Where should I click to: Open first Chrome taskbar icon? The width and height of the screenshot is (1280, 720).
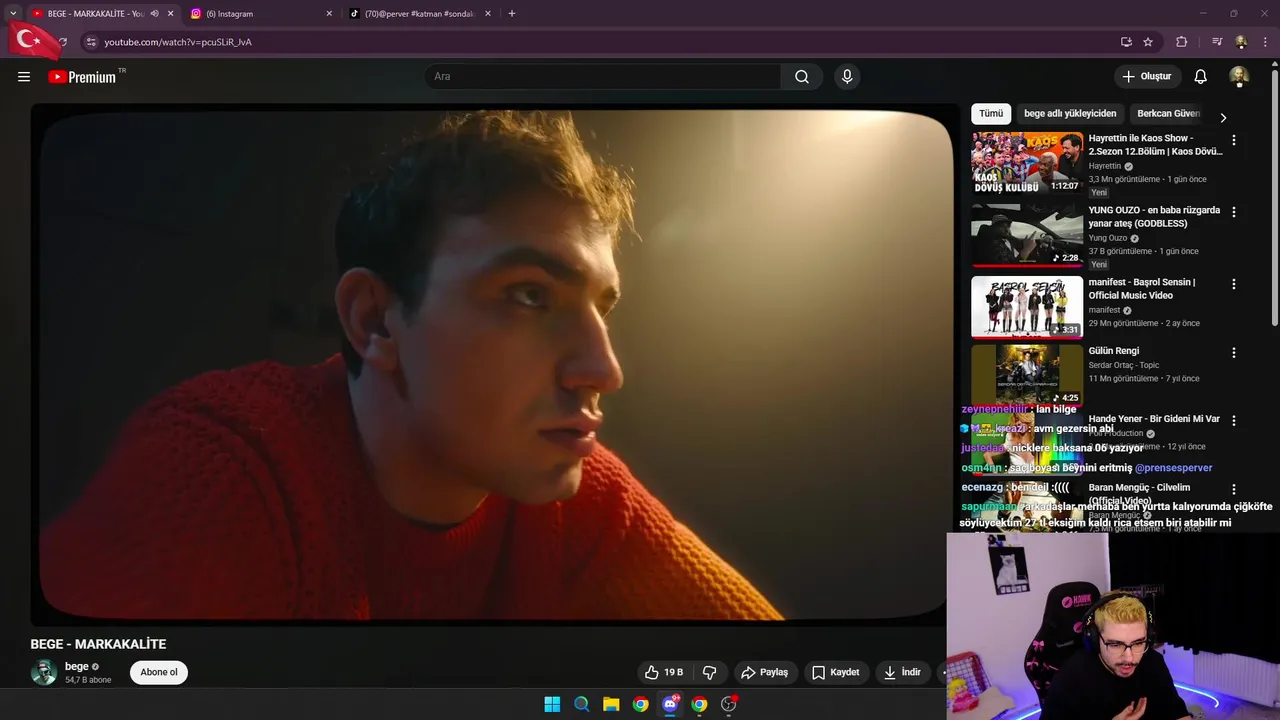(640, 704)
